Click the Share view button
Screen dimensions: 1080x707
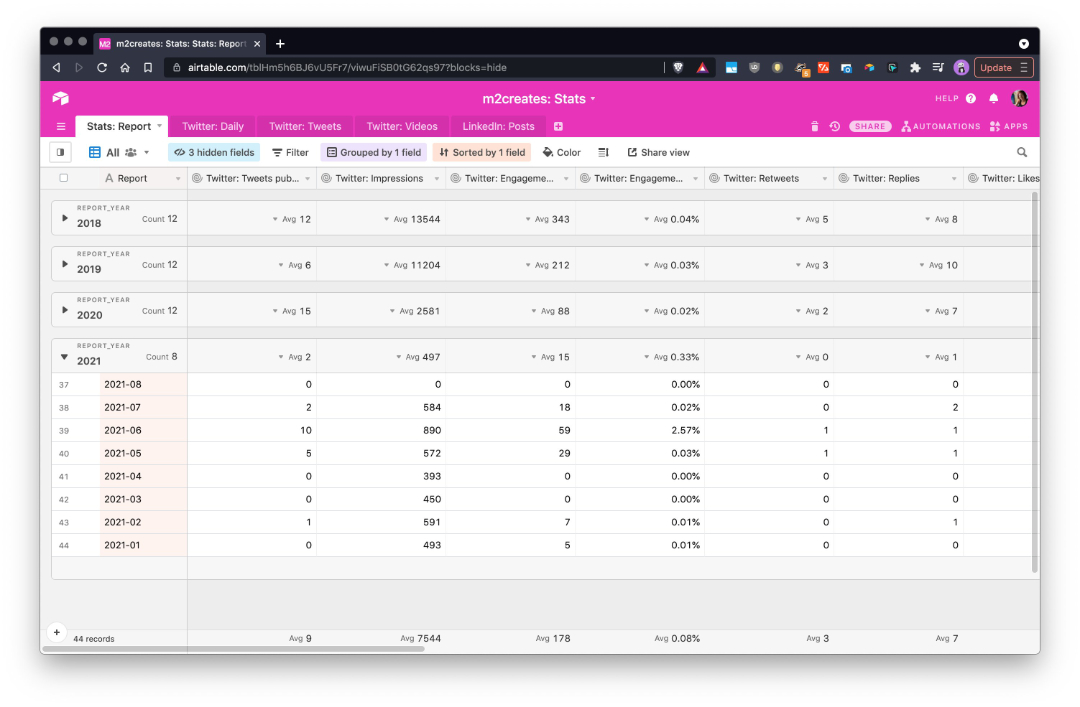coord(658,152)
